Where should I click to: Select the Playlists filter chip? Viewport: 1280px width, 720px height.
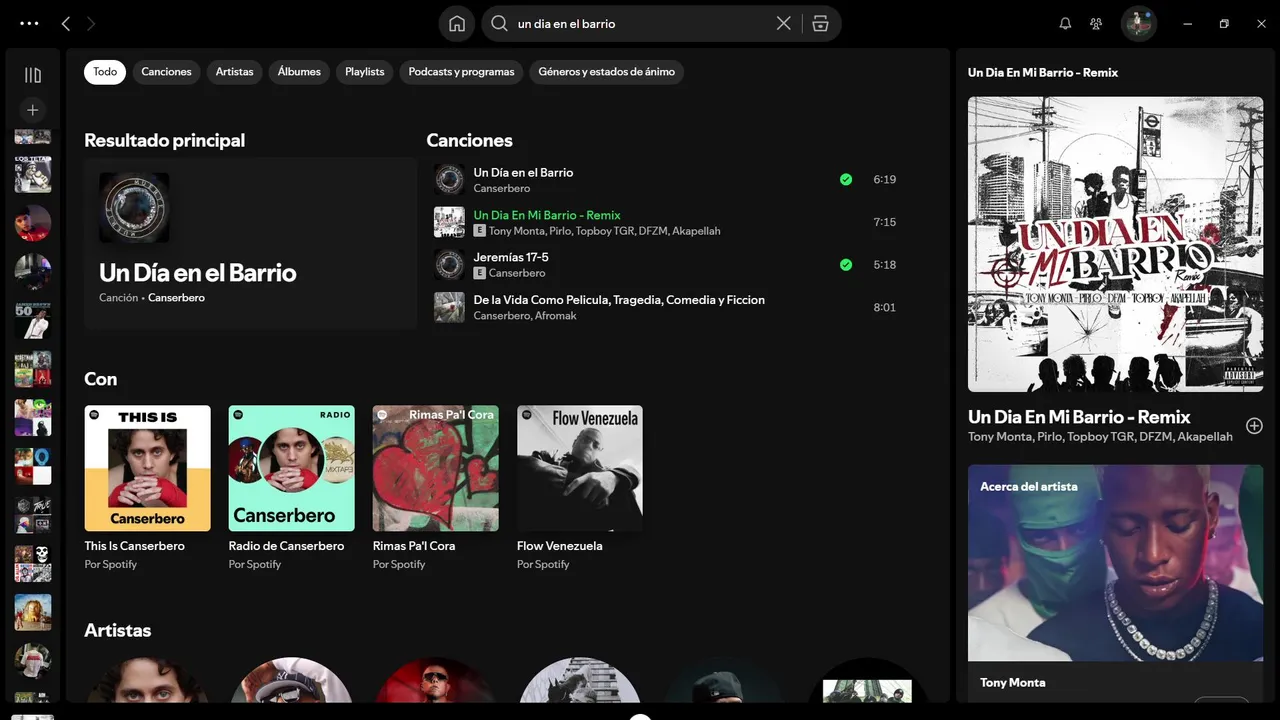pyautogui.click(x=365, y=72)
